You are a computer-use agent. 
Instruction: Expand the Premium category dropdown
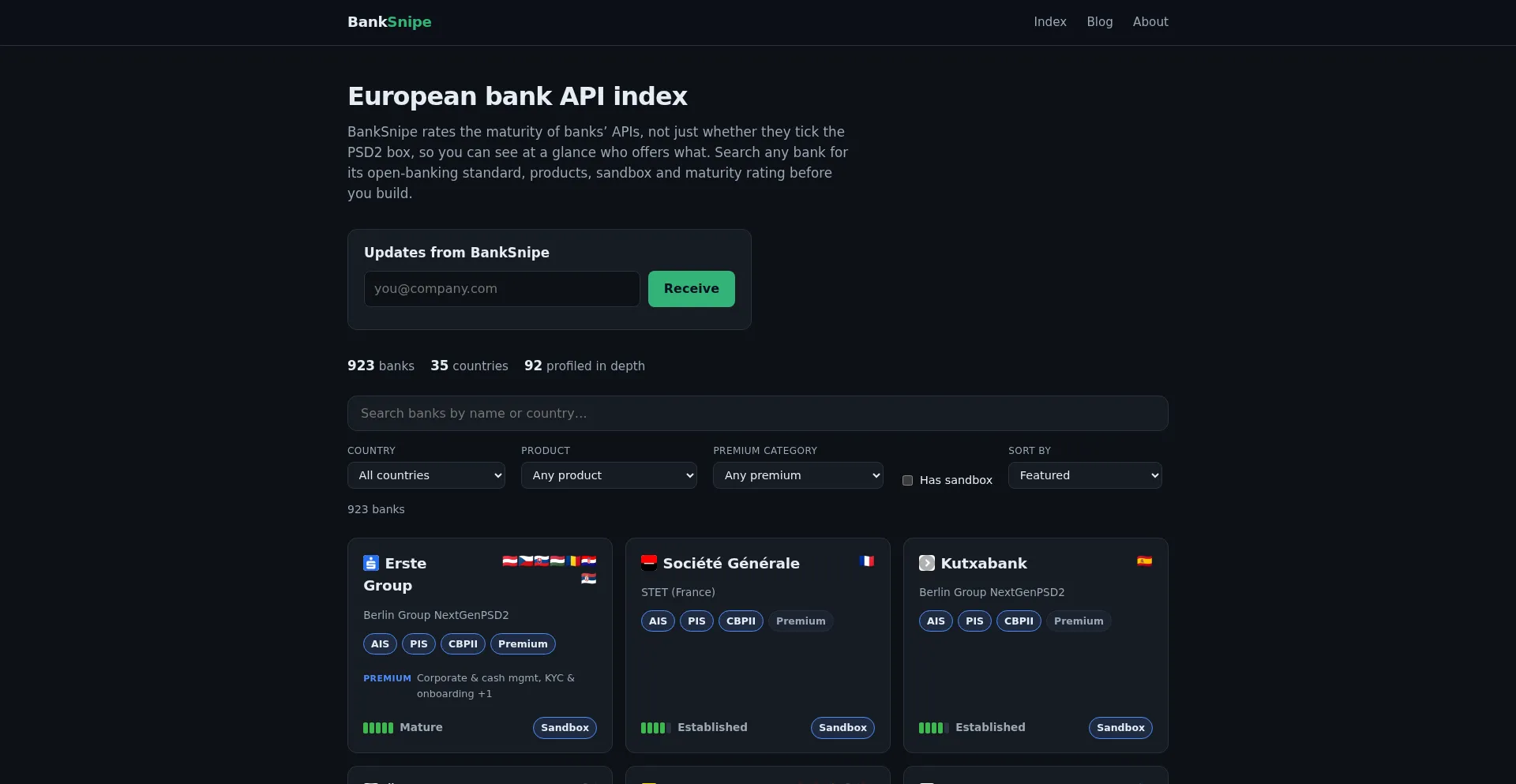(x=798, y=475)
